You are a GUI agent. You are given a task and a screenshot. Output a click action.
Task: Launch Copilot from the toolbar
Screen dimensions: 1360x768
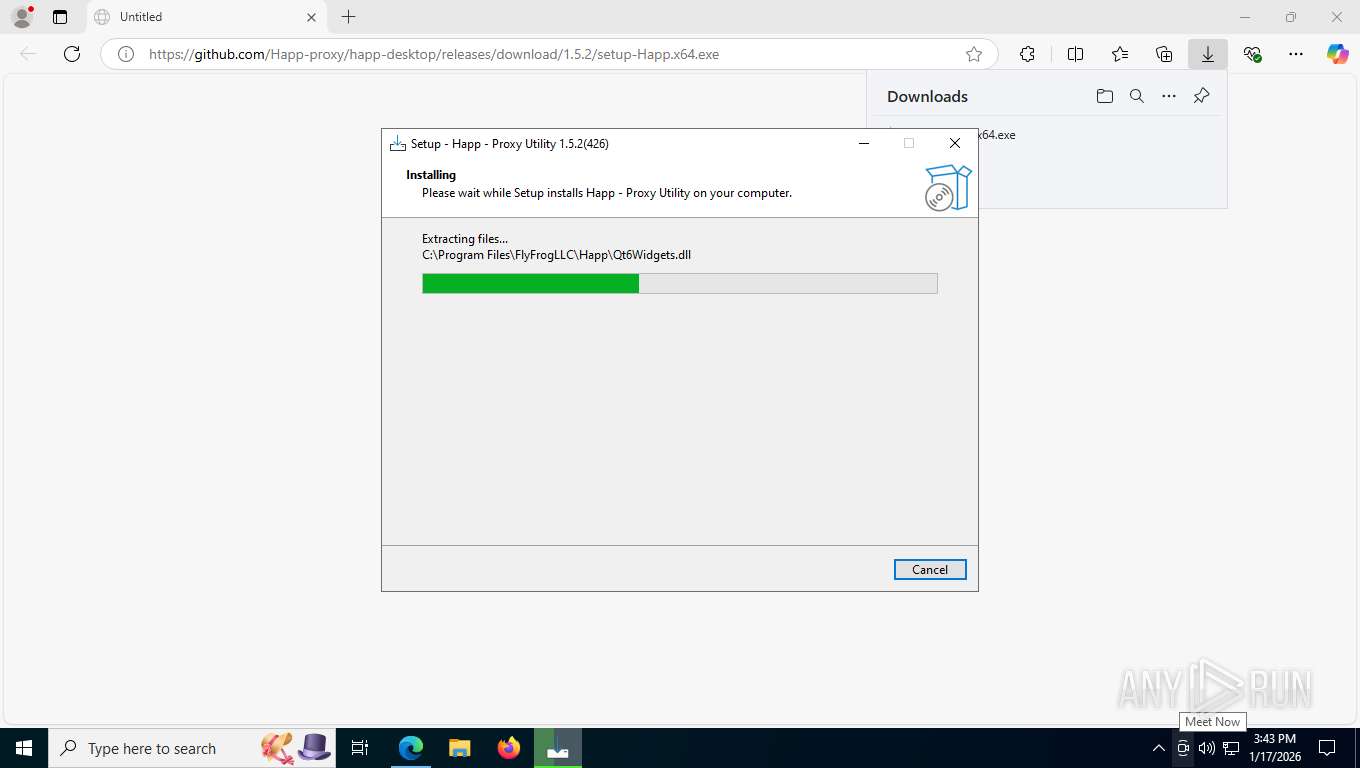(x=1338, y=54)
